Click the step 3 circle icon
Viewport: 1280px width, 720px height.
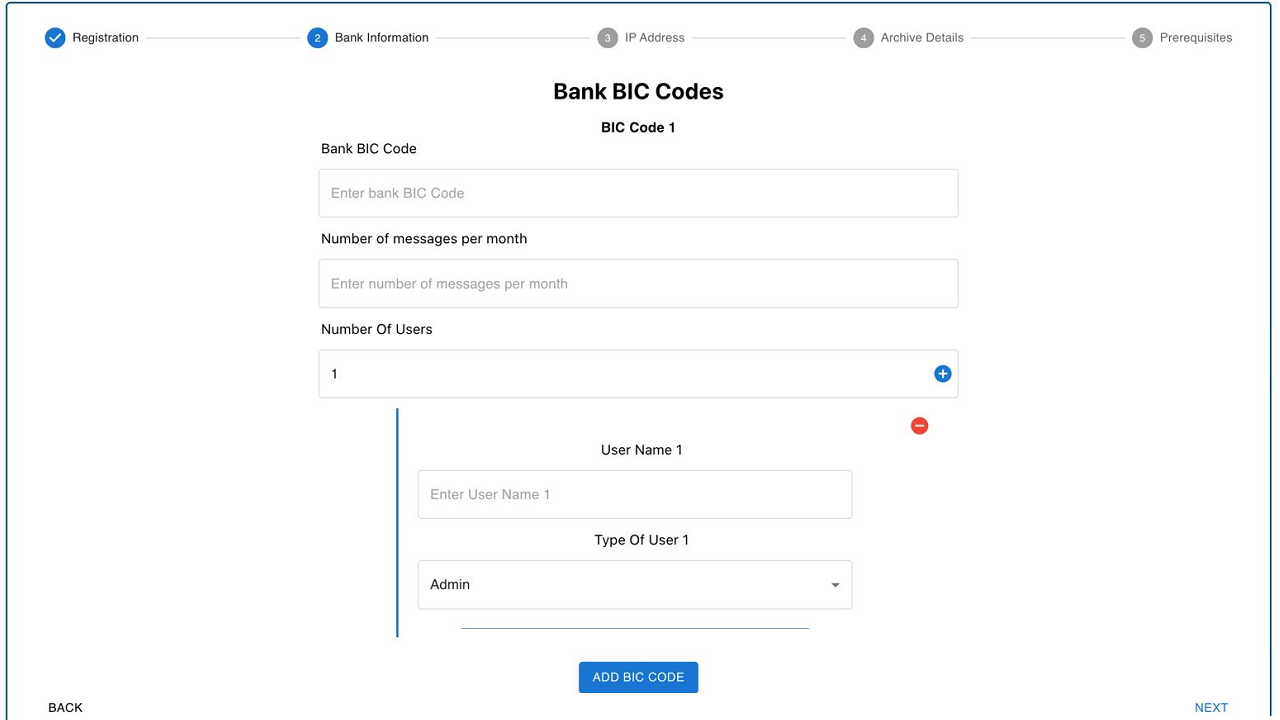(608, 38)
